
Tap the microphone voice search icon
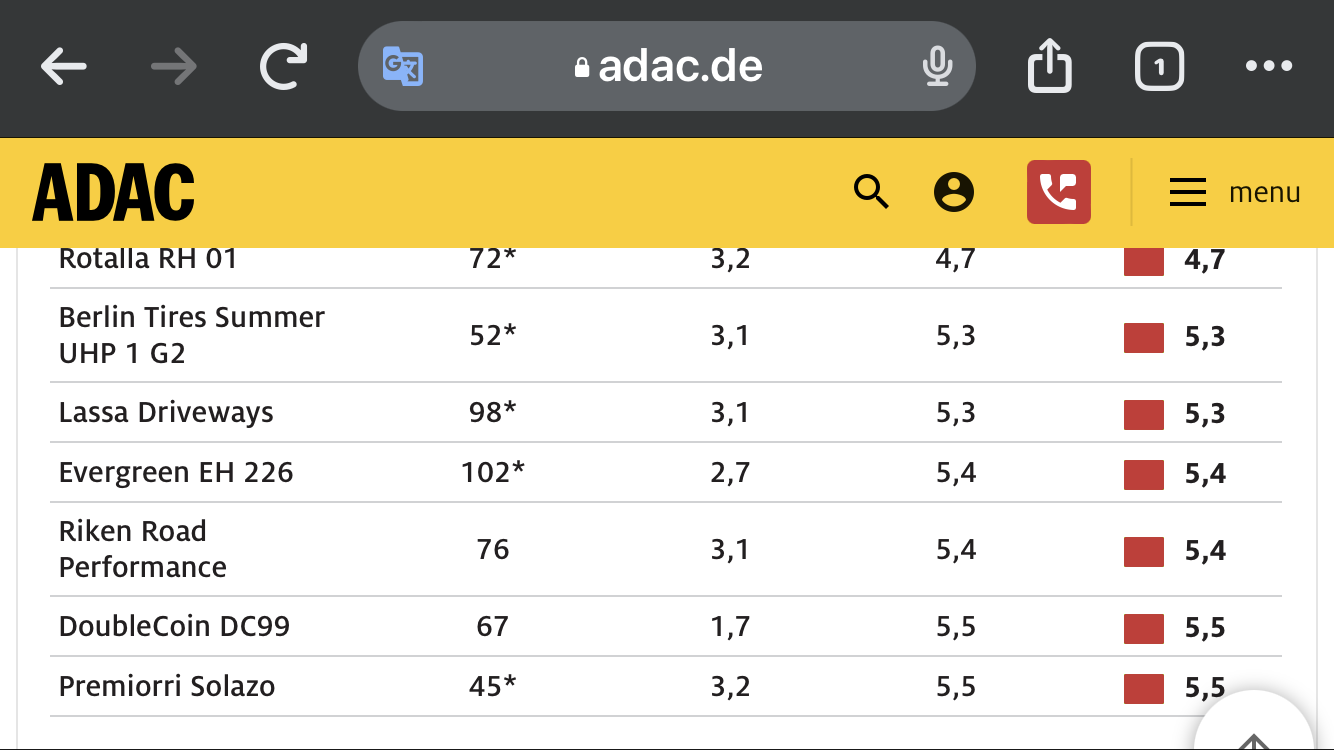pos(937,67)
